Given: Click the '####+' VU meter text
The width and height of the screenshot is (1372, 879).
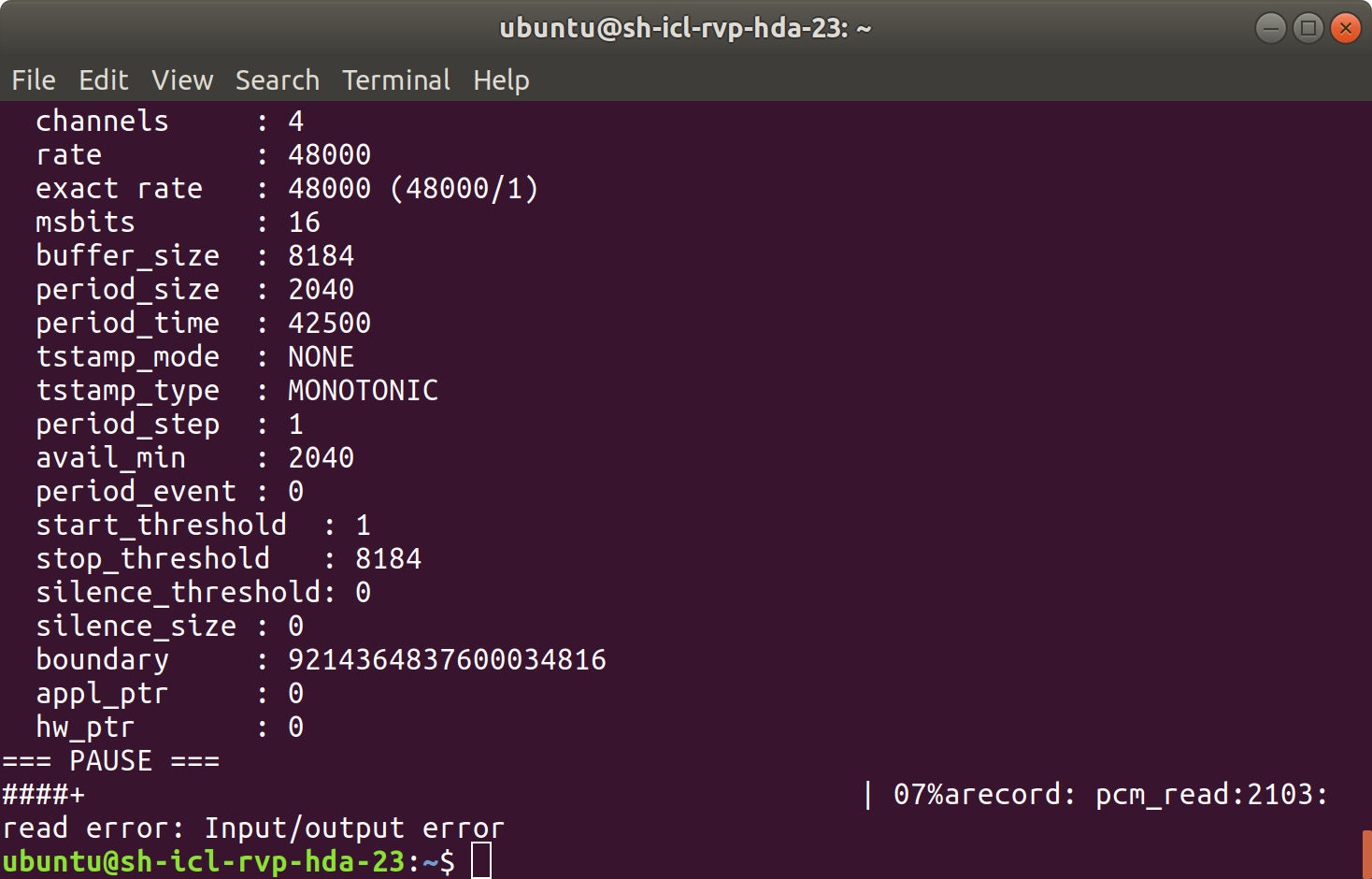Looking at the screenshot, I should click(44, 795).
